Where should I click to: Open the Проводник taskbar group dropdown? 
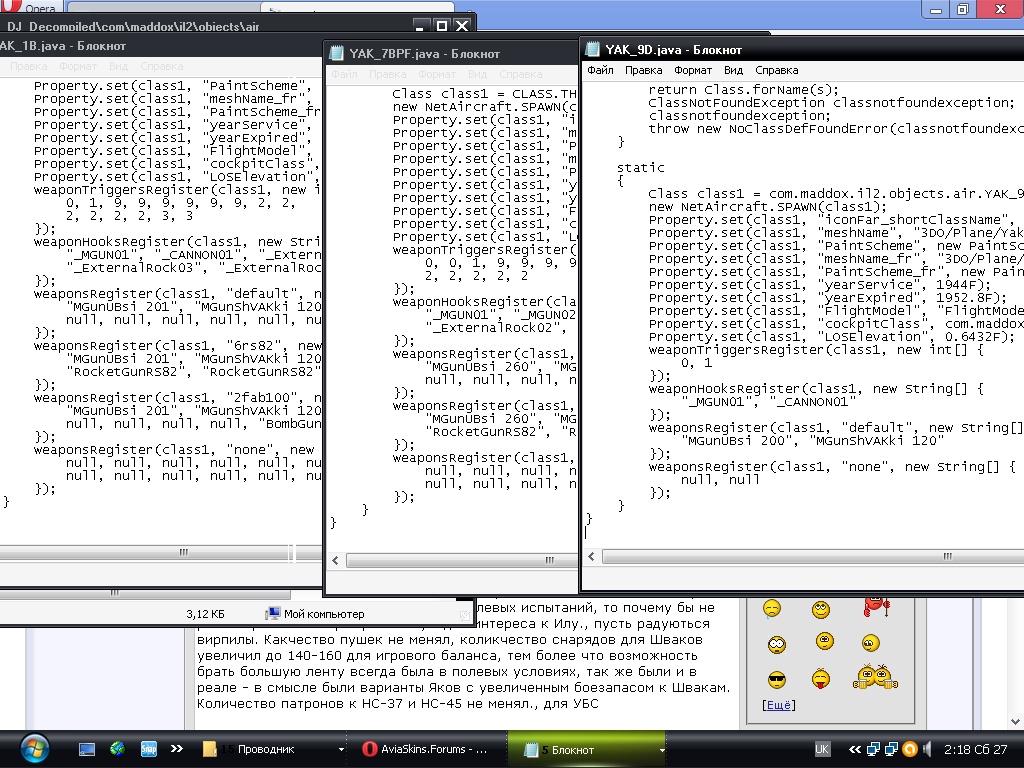click(341, 749)
